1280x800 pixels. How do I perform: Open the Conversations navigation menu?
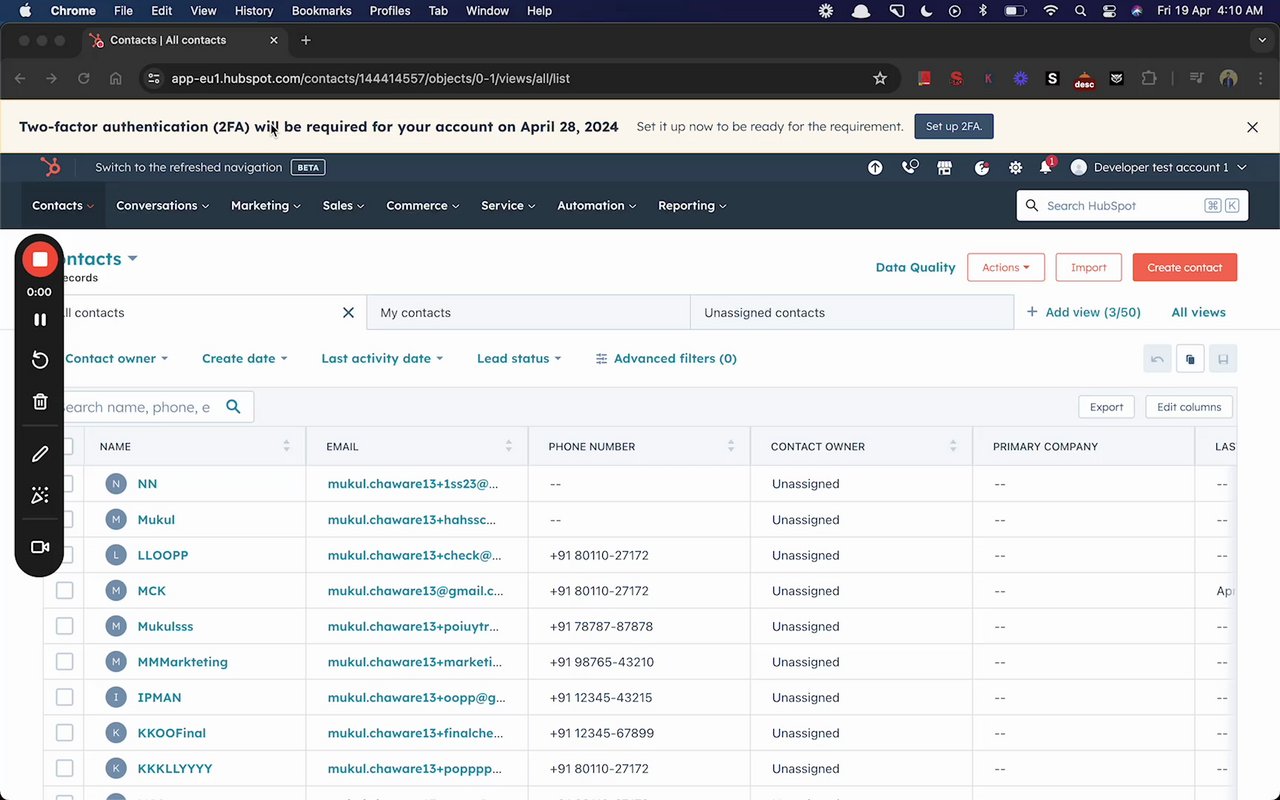163,206
